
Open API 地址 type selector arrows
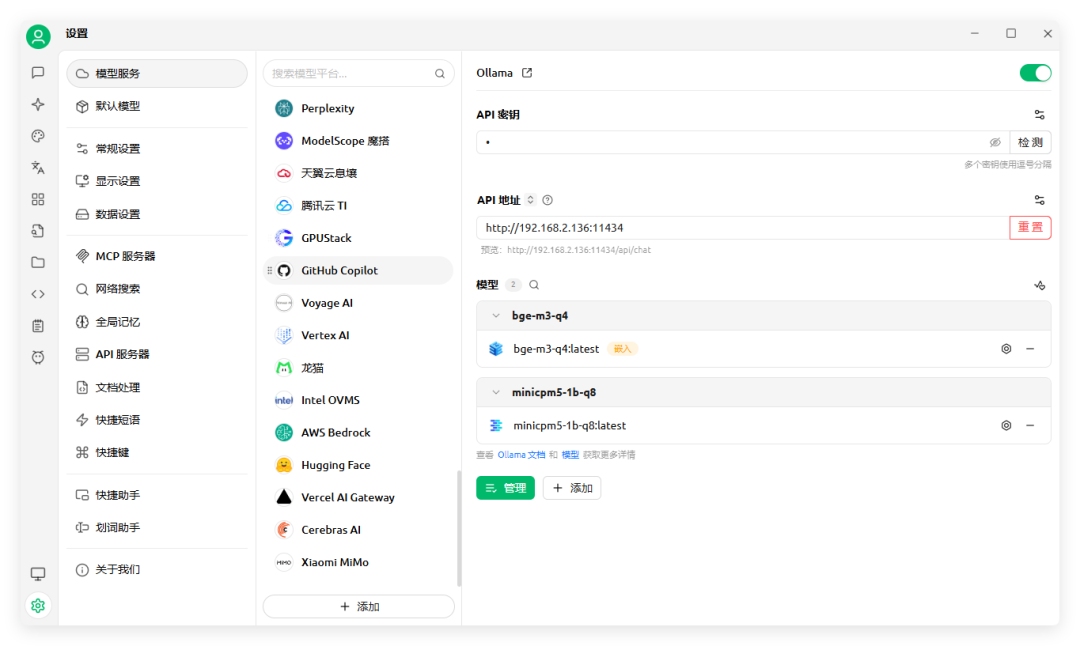(530, 200)
